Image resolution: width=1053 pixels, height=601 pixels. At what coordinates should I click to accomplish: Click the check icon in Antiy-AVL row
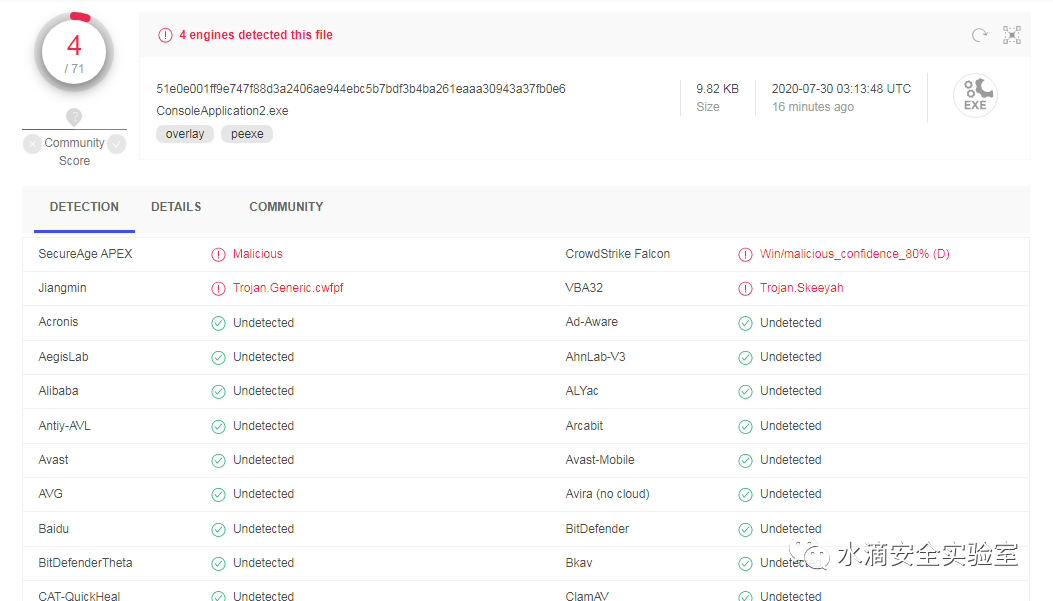(218, 426)
